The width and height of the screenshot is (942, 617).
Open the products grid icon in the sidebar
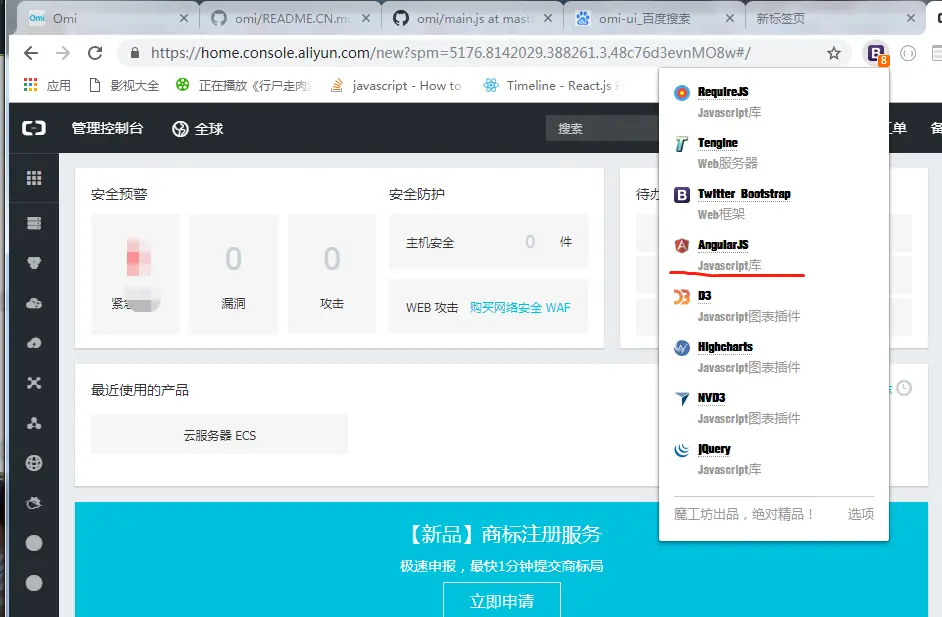click(x=34, y=178)
